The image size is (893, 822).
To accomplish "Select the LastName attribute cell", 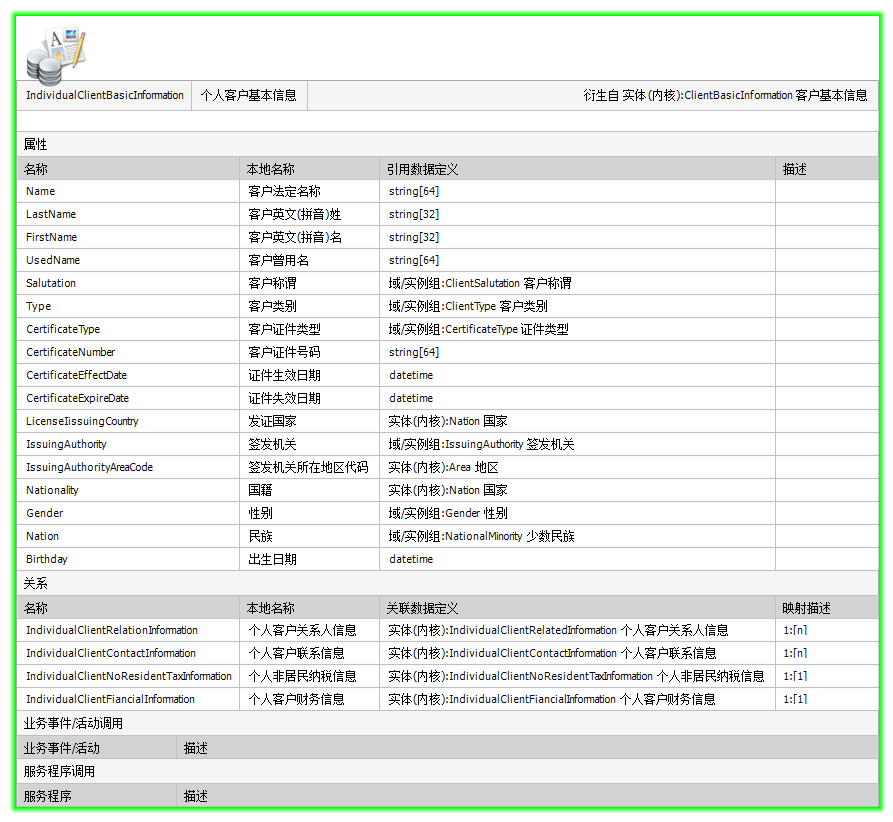I will 128,214.
